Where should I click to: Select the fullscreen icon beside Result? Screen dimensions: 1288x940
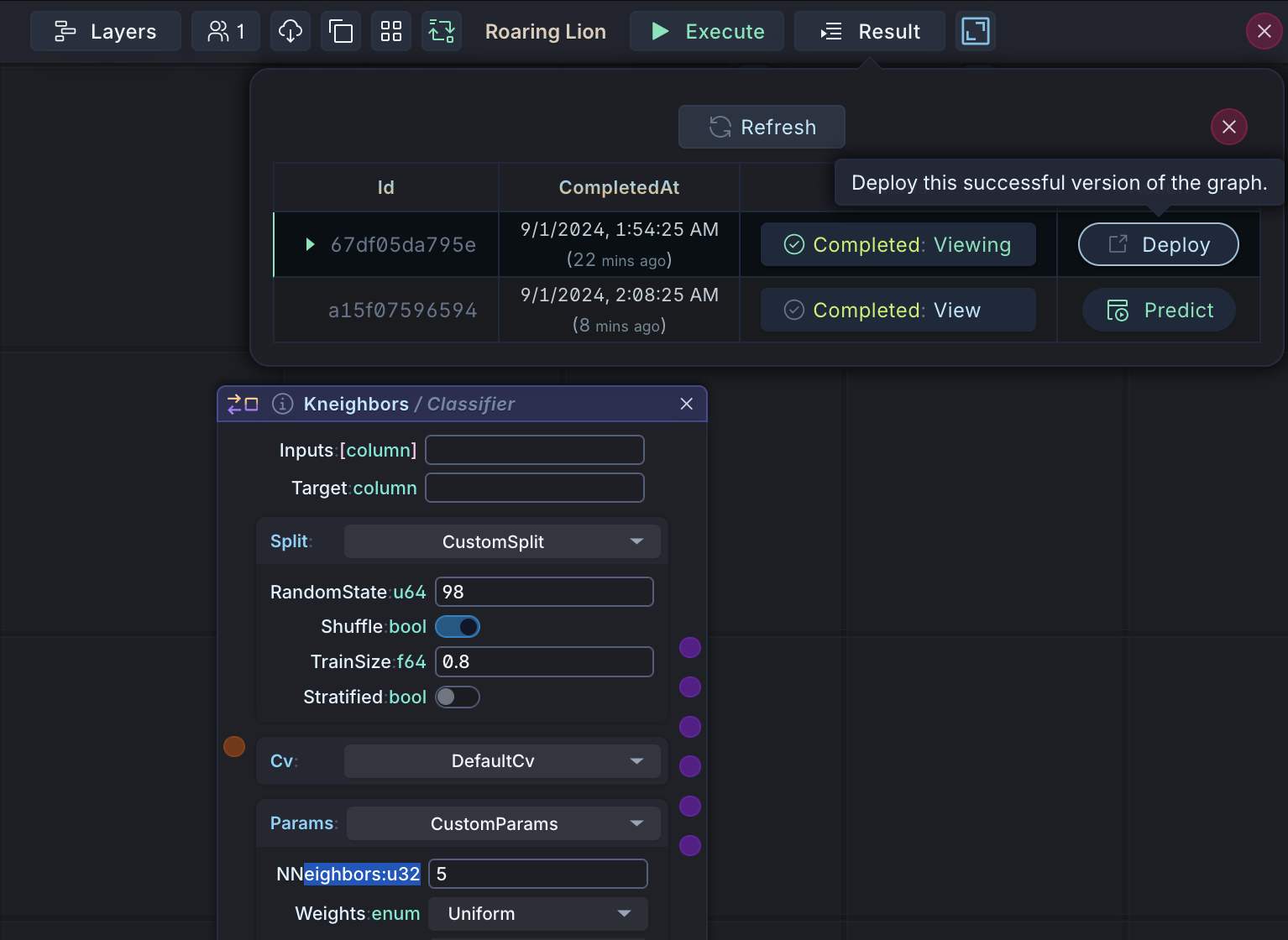(x=975, y=31)
